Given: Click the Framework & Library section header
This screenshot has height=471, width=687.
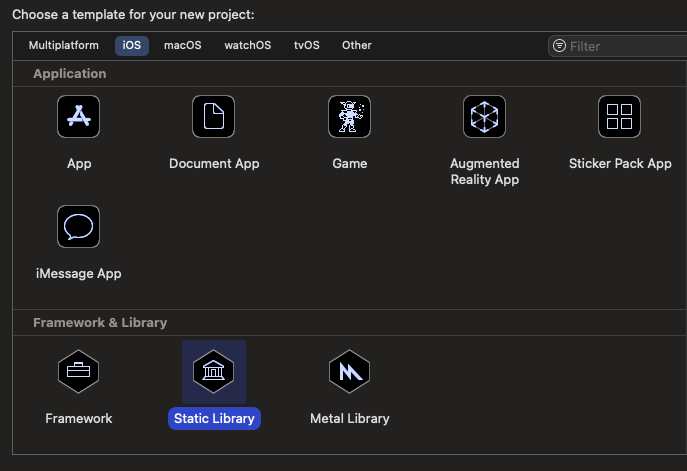Looking at the screenshot, I should [100, 323].
